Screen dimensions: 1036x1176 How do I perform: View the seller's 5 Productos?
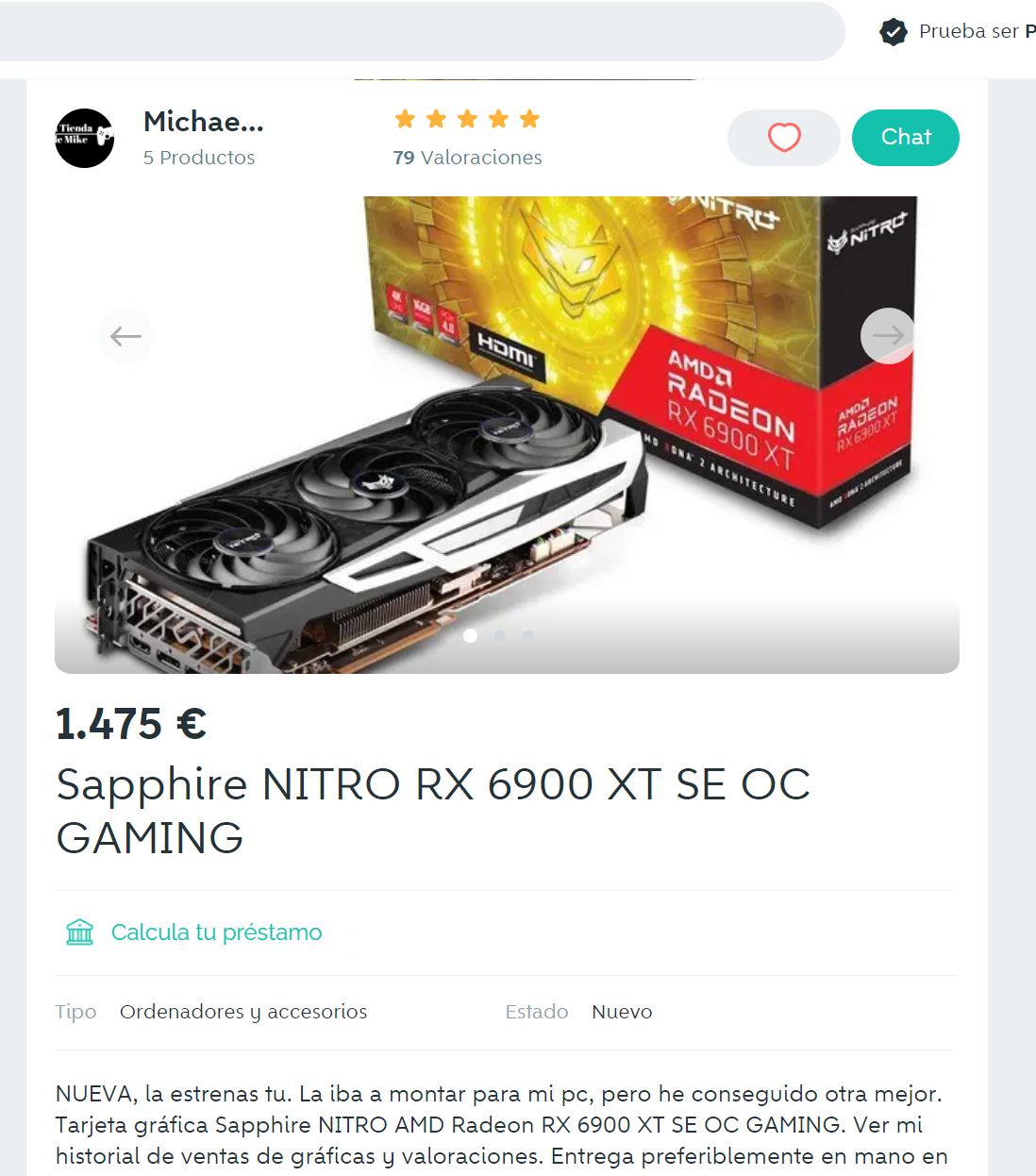coord(199,158)
